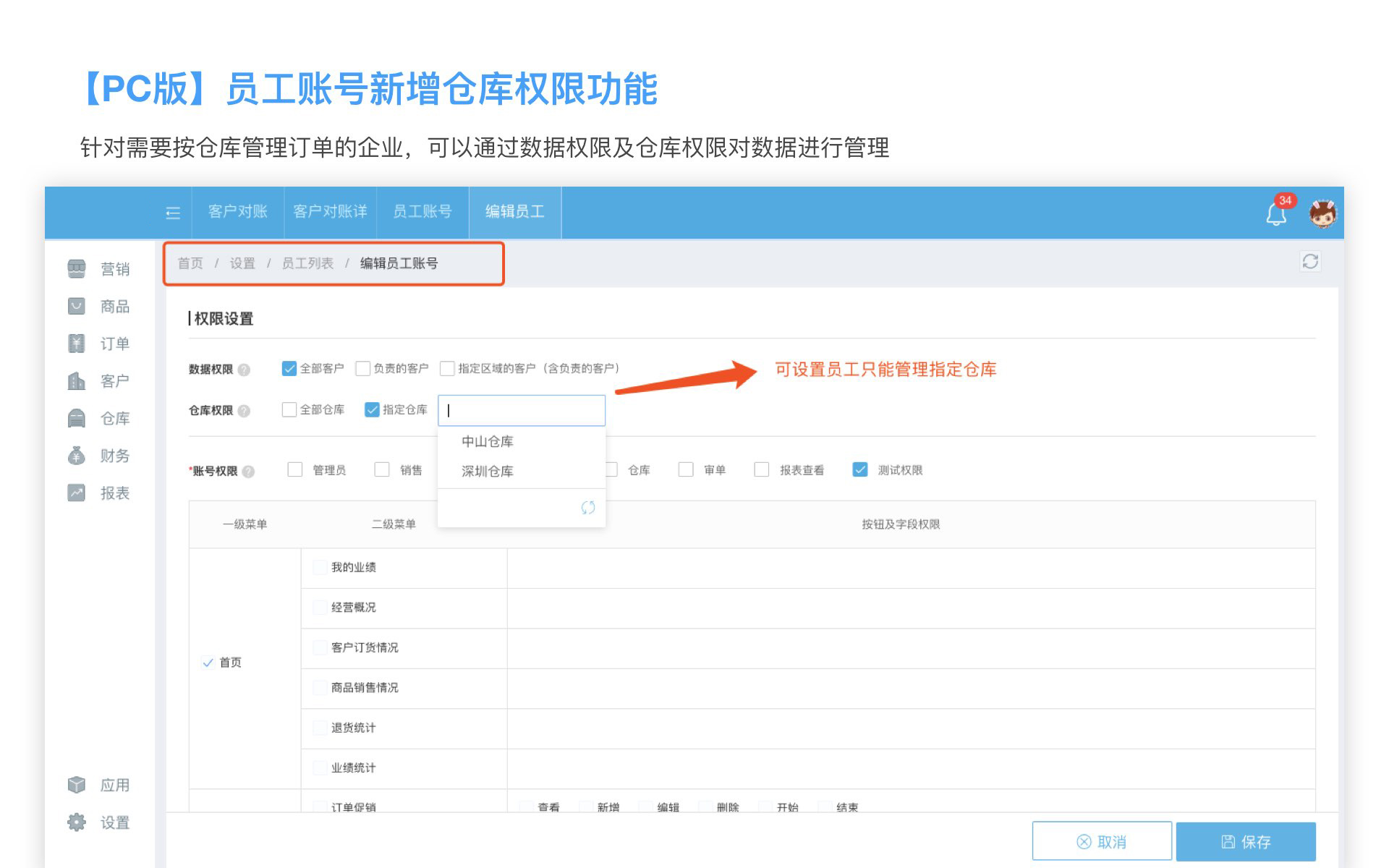Choose 深圳仓库 in the warehouse dropdown
This screenshot has height=868, width=1389.
[488, 472]
